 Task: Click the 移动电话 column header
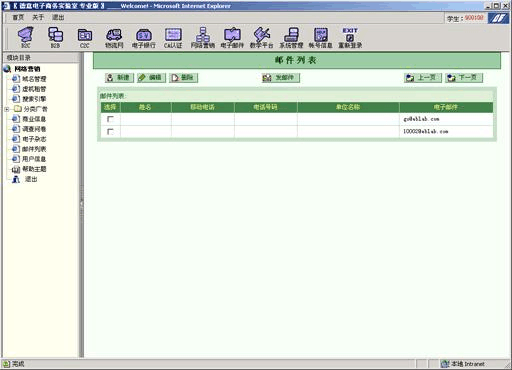[x=203, y=107]
